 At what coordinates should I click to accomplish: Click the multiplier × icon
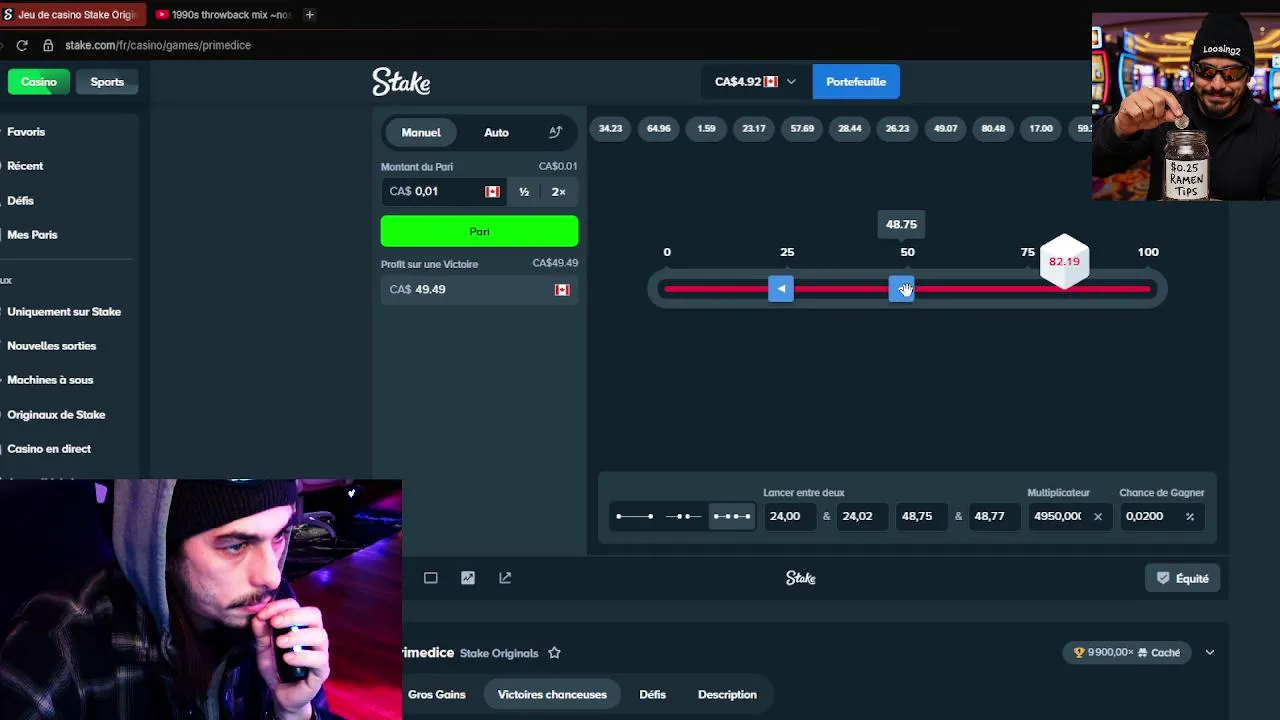pos(1097,516)
